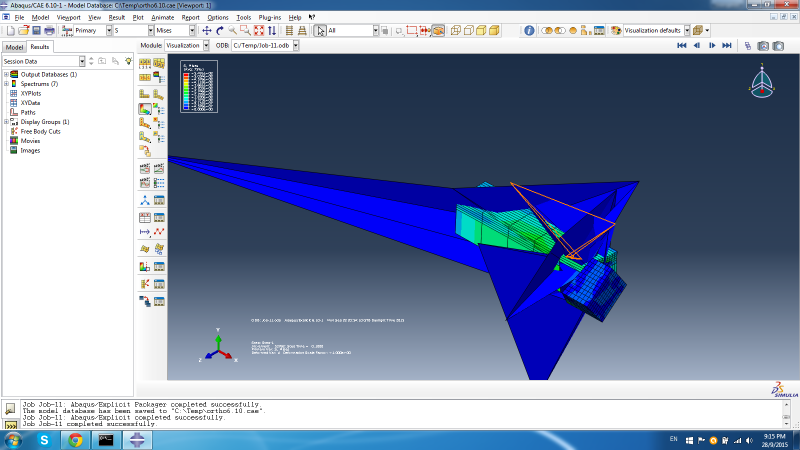Print the current viewport

tap(49, 31)
